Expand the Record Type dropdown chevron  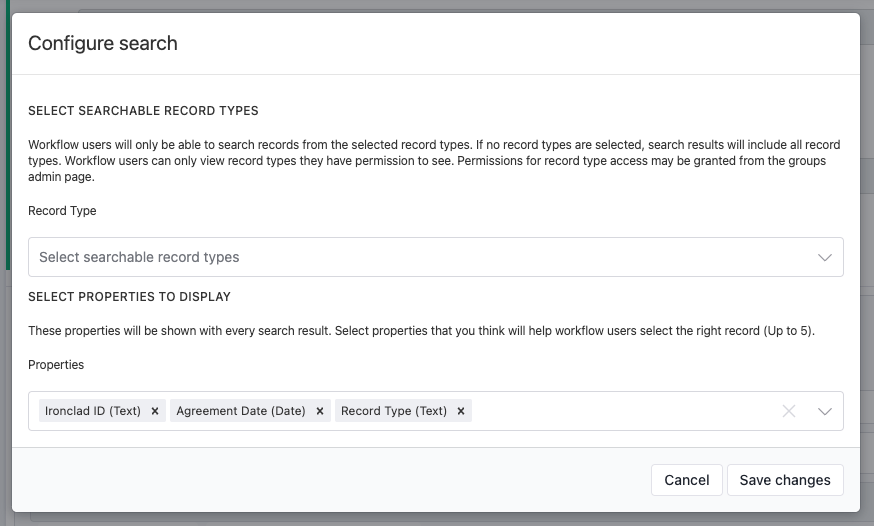825,257
